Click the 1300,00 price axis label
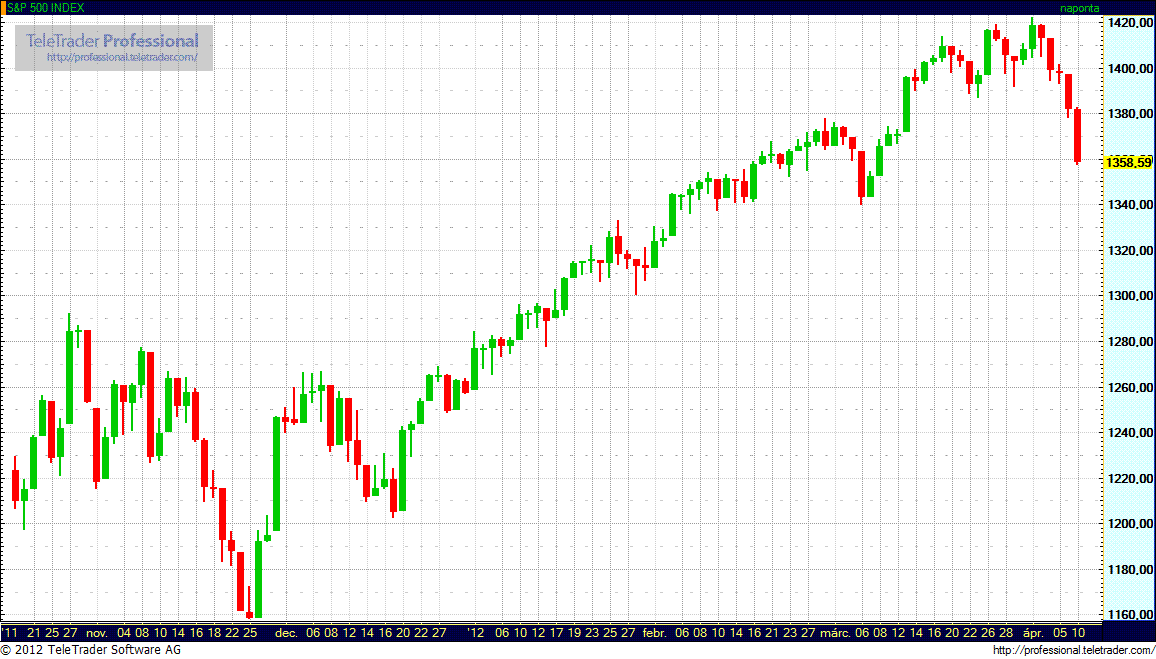 1127,296
